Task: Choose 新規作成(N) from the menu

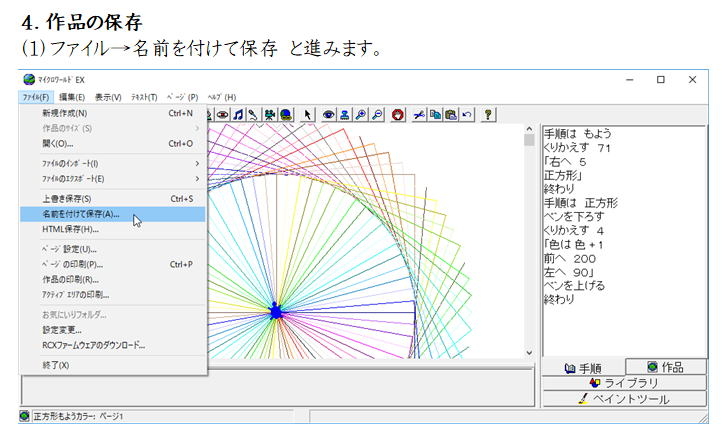Action: click(113, 113)
